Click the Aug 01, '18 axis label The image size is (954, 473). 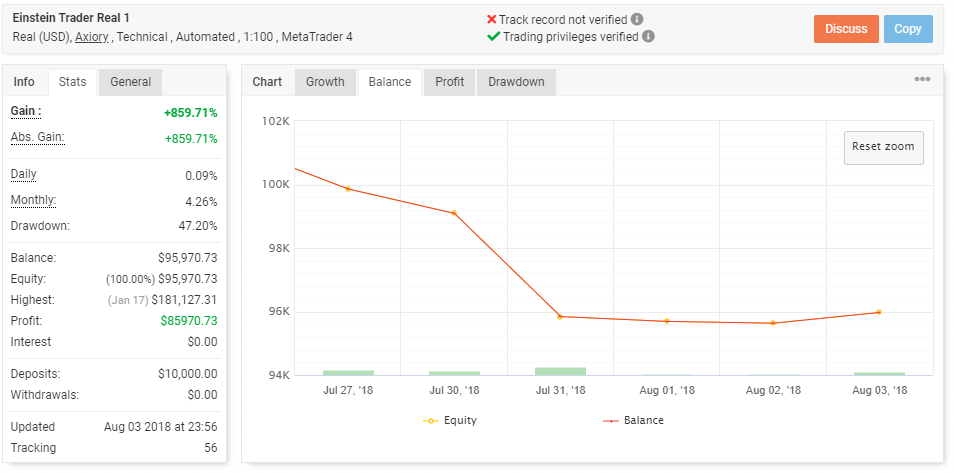[x=667, y=390]
